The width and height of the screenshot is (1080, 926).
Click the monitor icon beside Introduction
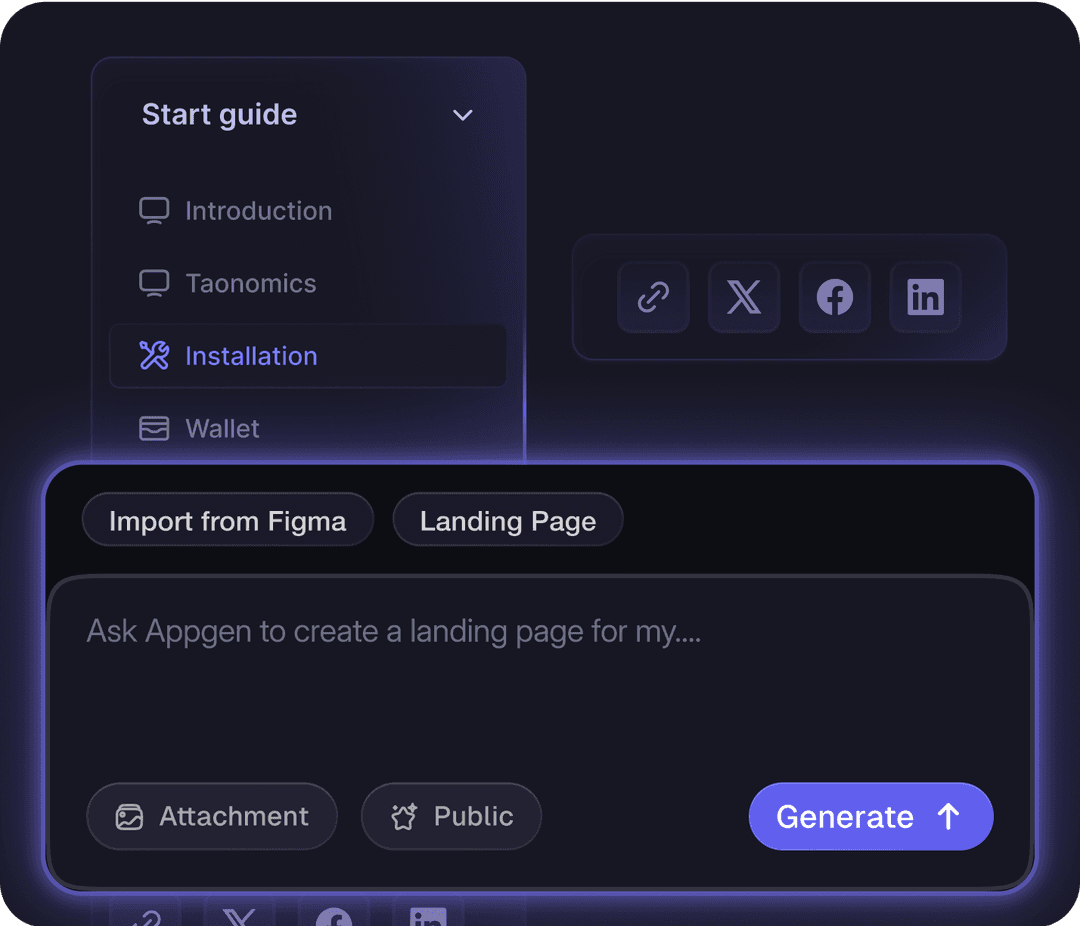point(153,210)
